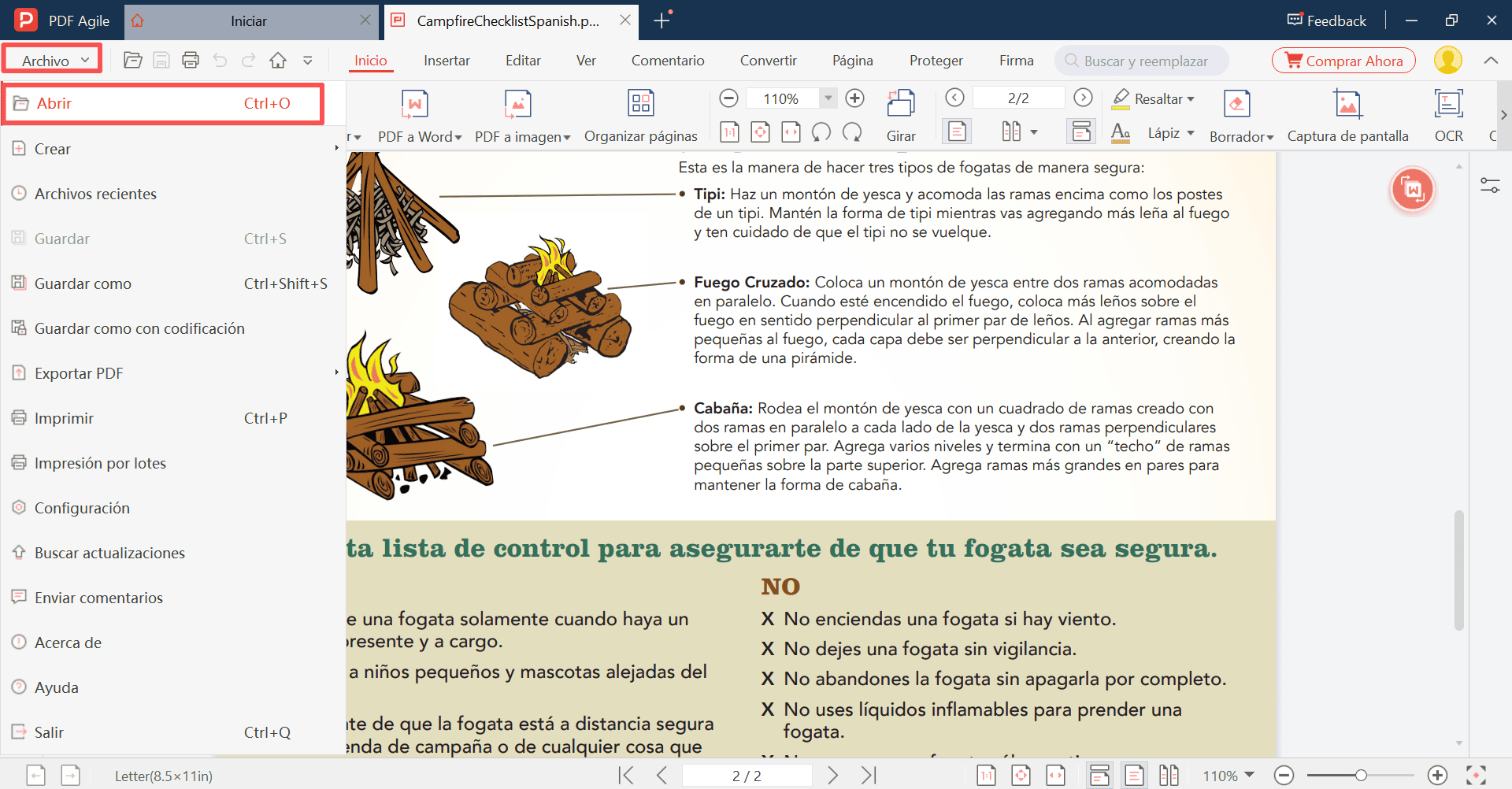Viewport: 1512px width, 789px height.
Task: Select the Organizar páginas tool
Action: click(x=640, y=114)
